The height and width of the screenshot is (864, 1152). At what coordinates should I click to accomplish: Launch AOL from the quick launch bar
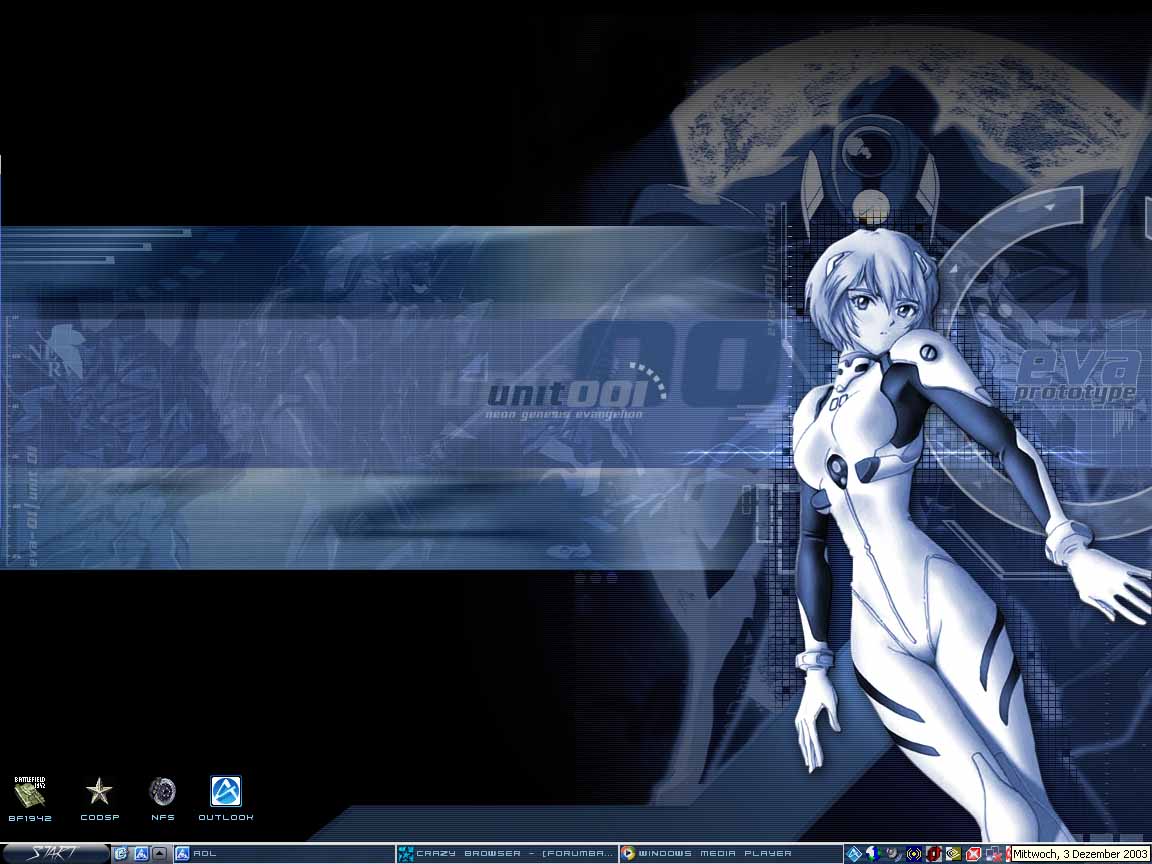pyautogui.click(x=141, y=854)
